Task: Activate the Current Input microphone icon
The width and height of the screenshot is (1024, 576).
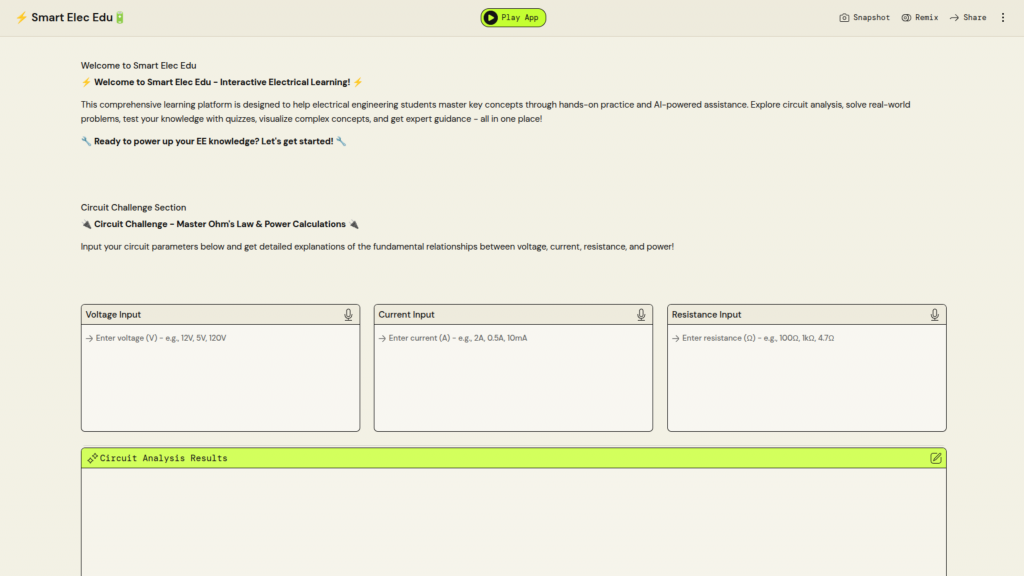Action: click(641, 315)
